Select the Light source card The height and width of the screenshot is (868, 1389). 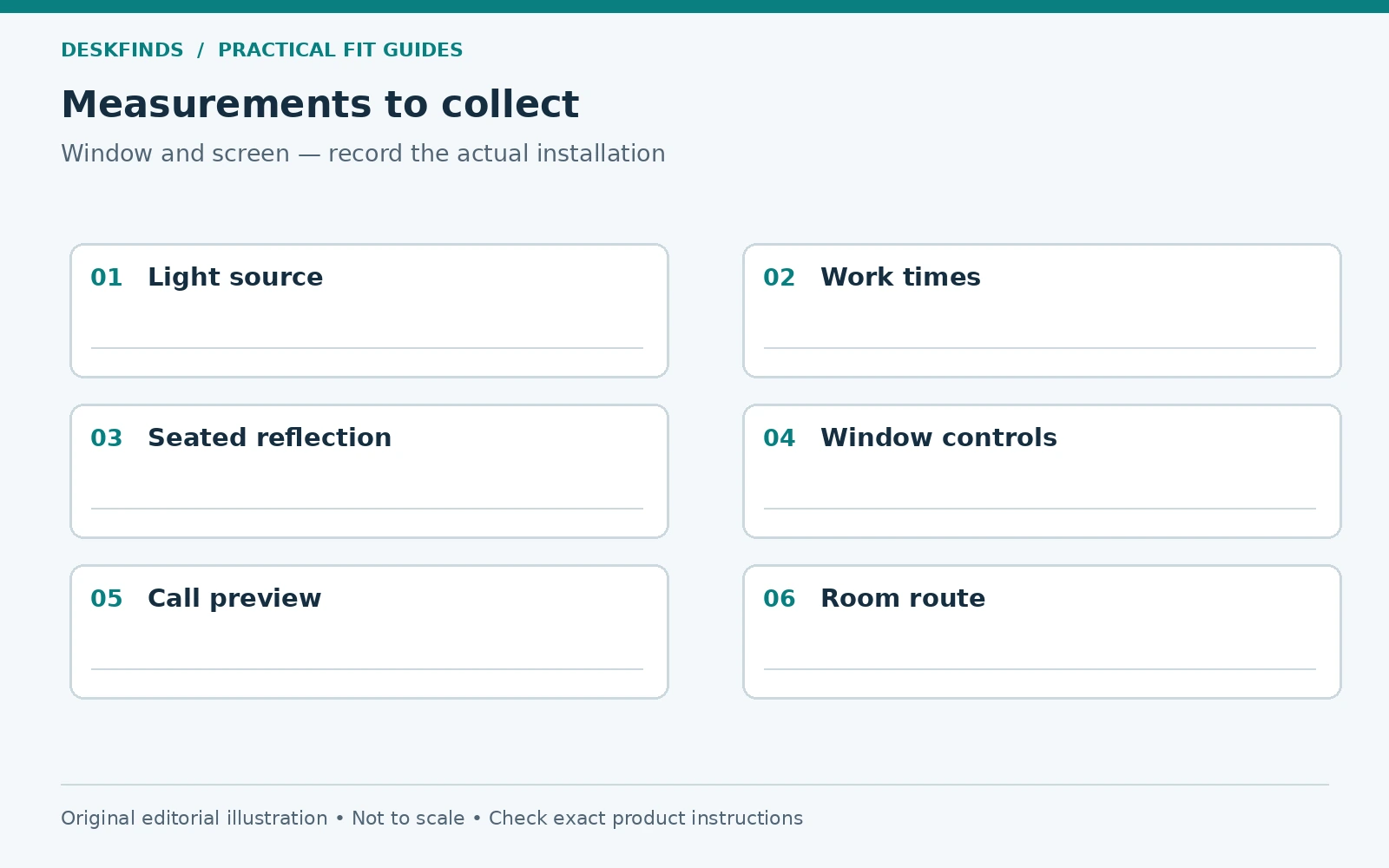(x=369, y=311)
